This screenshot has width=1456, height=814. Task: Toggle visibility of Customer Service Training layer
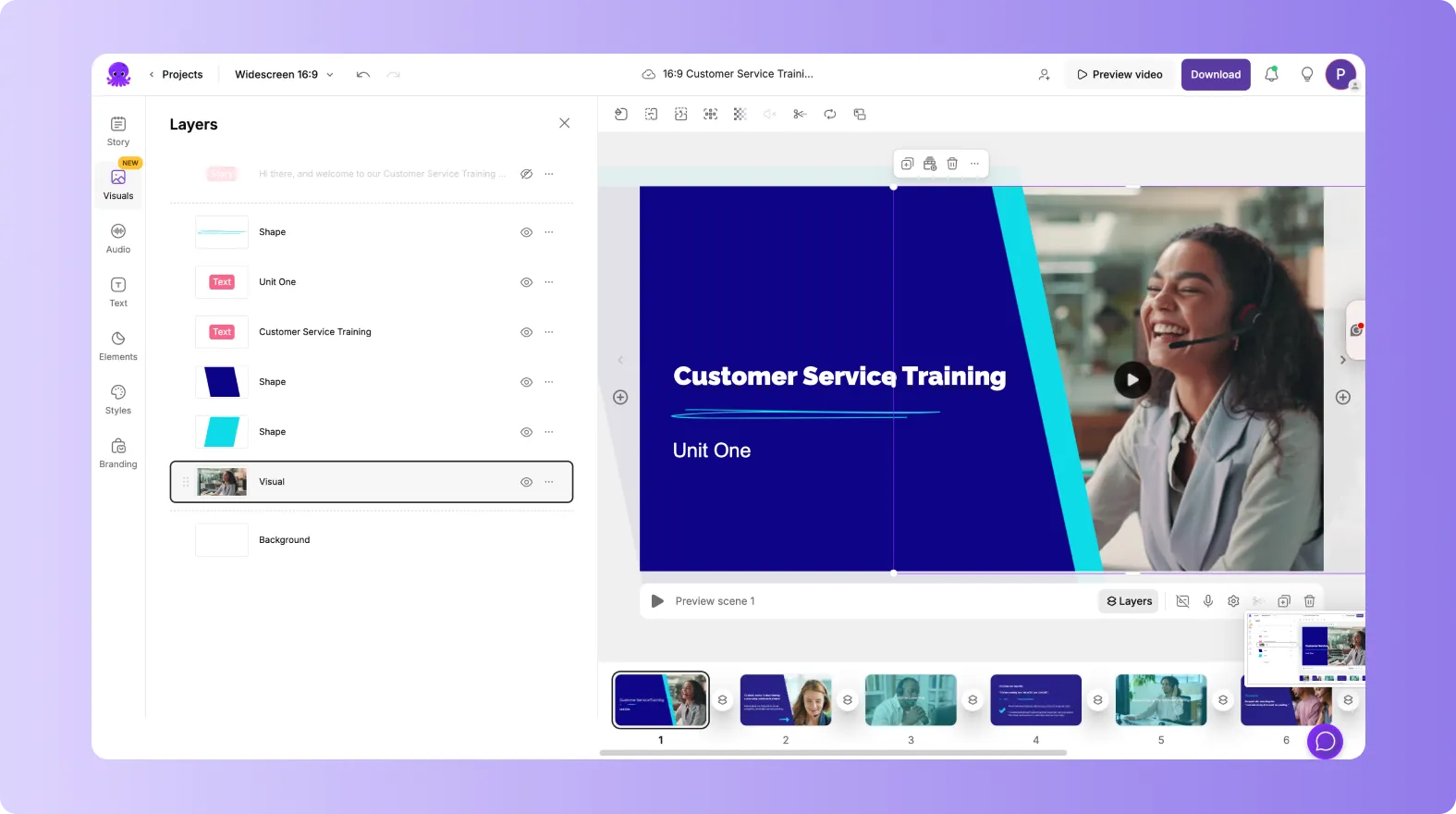click(526, 332)
